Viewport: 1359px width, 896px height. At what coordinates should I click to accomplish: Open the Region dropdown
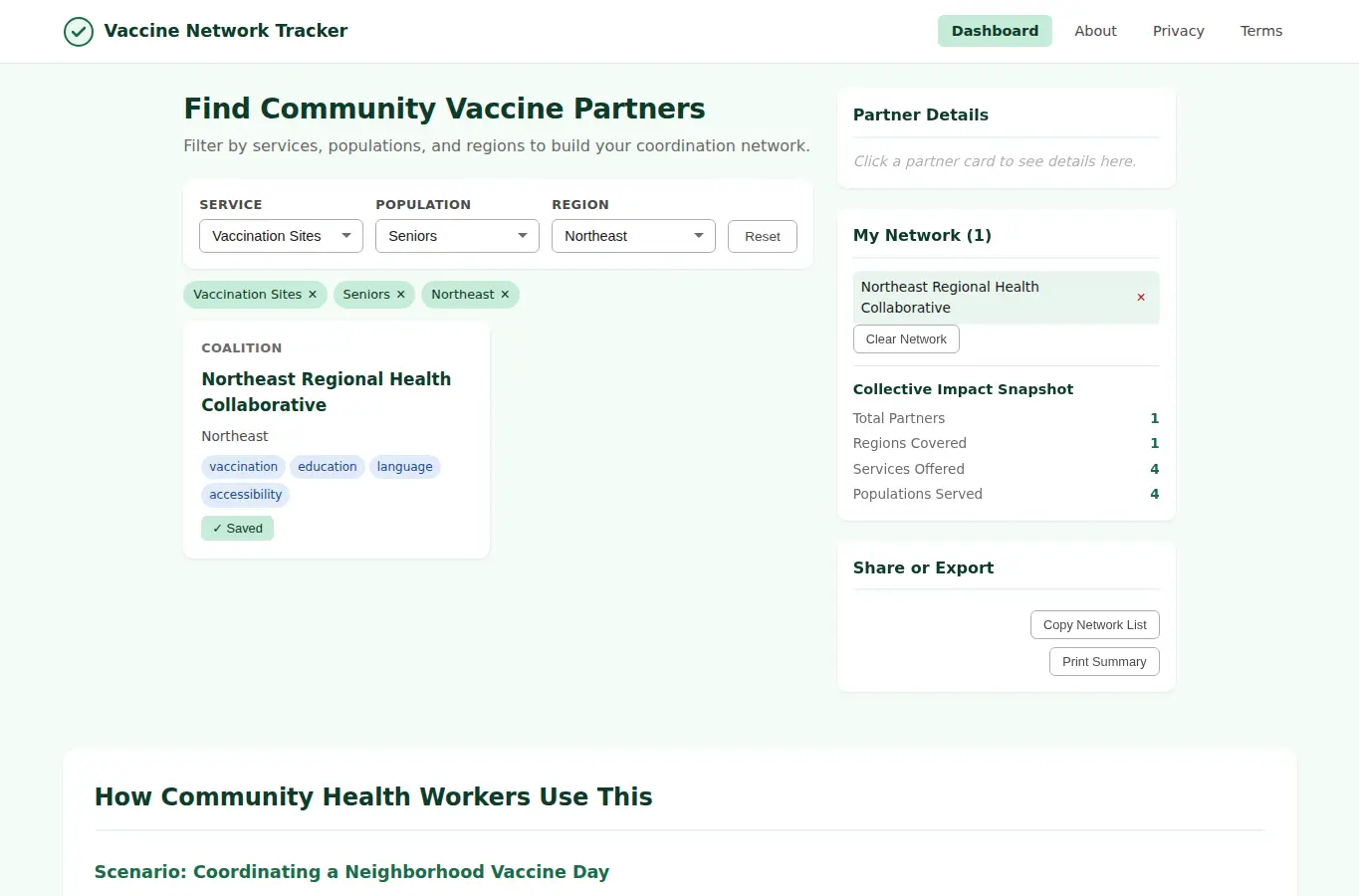(x=633, y=236)
